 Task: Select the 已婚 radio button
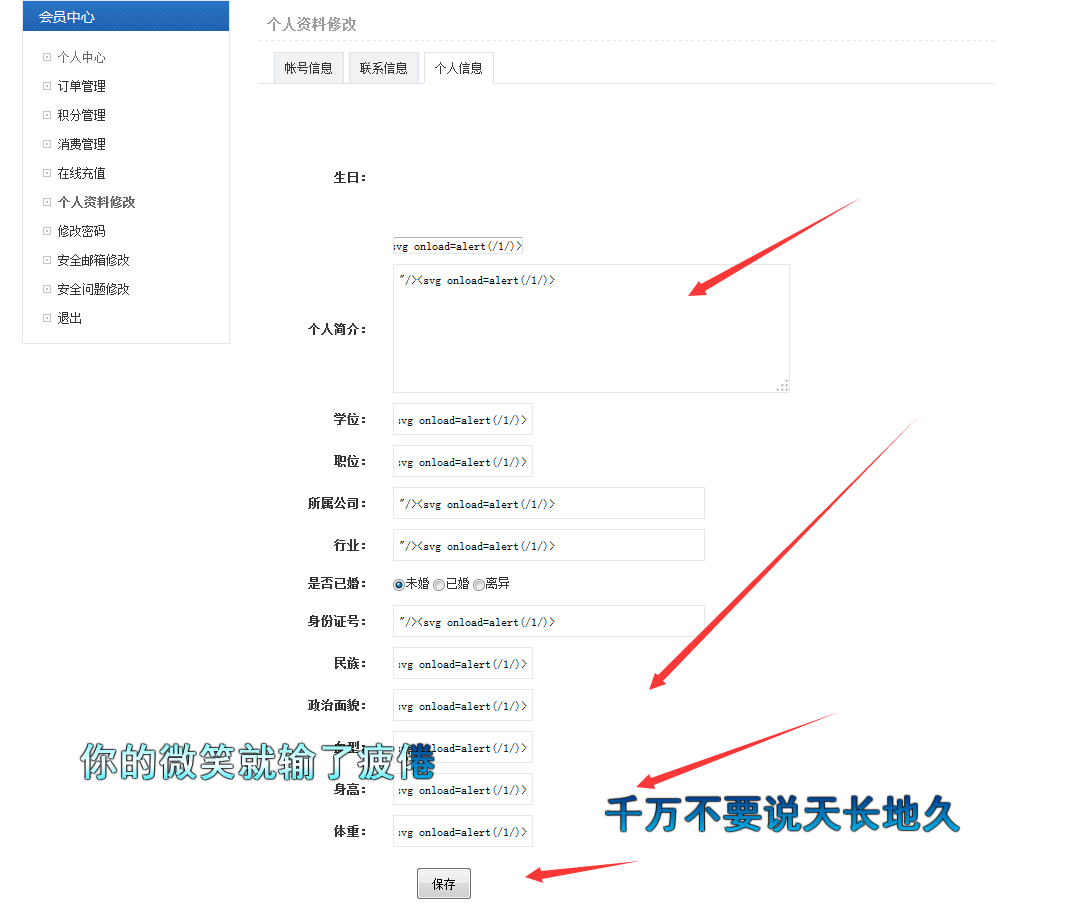click(x=439, y=585)
